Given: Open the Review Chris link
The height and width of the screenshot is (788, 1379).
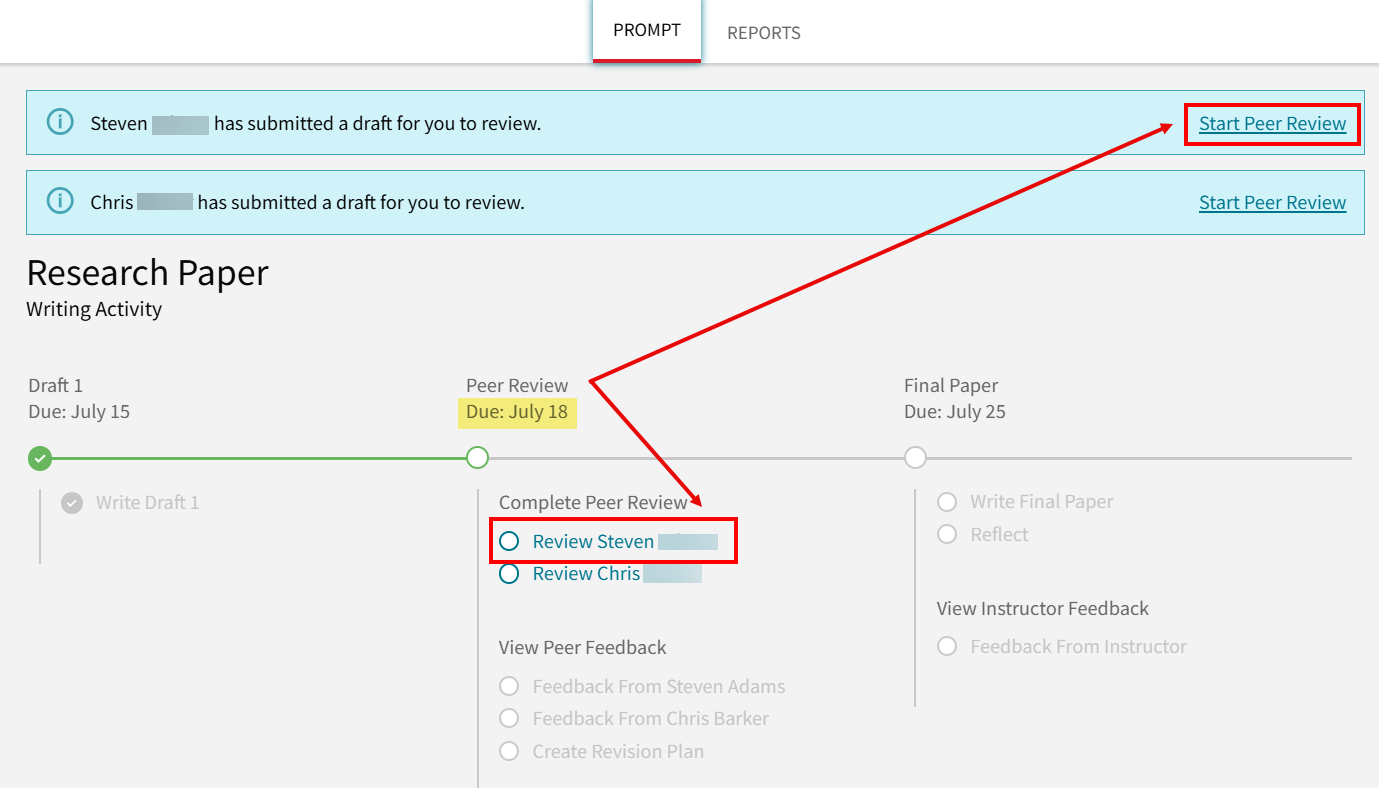Looking at the screenshot, I should pyautogui.click(x=587, y=574).
